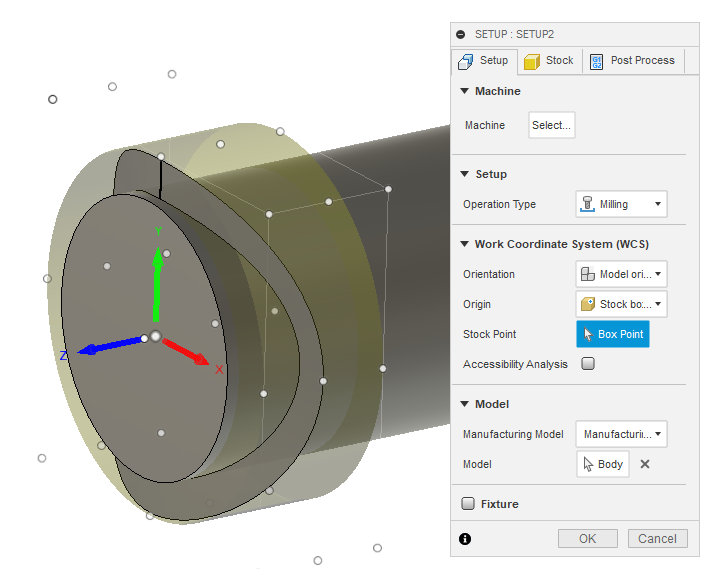Open the Stock tab
Viewport: 711px width, 569px height.
coord(550,61)
